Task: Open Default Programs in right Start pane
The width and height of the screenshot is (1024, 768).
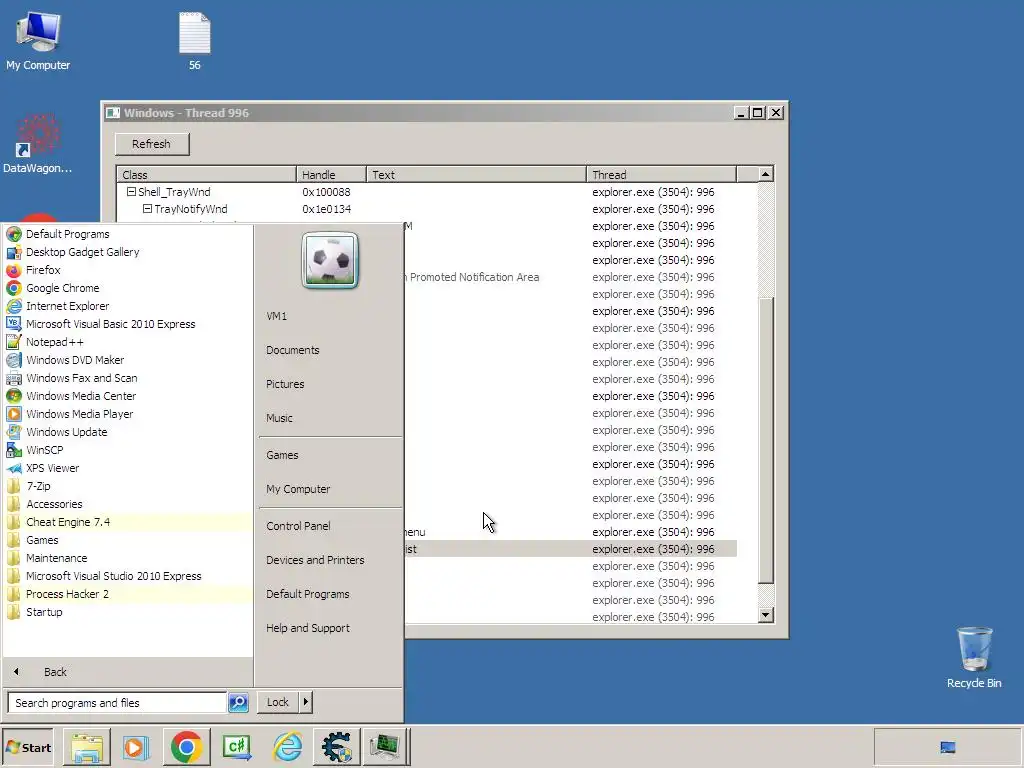Action: [x=308, y=594]
